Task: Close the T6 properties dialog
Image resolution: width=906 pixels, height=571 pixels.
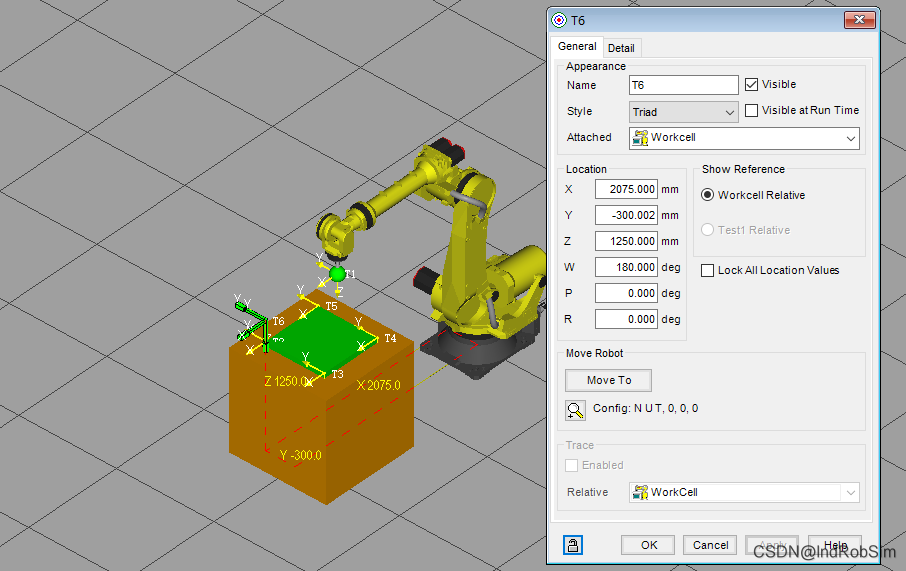Action: (860, 20)
